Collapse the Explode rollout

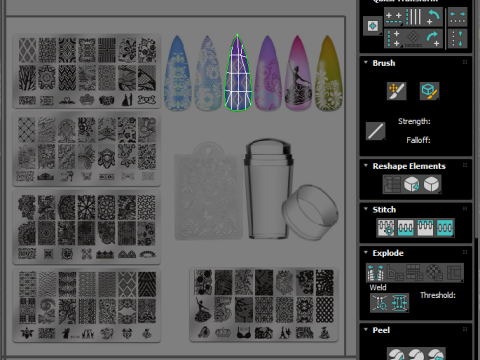(x=366, y=252)
